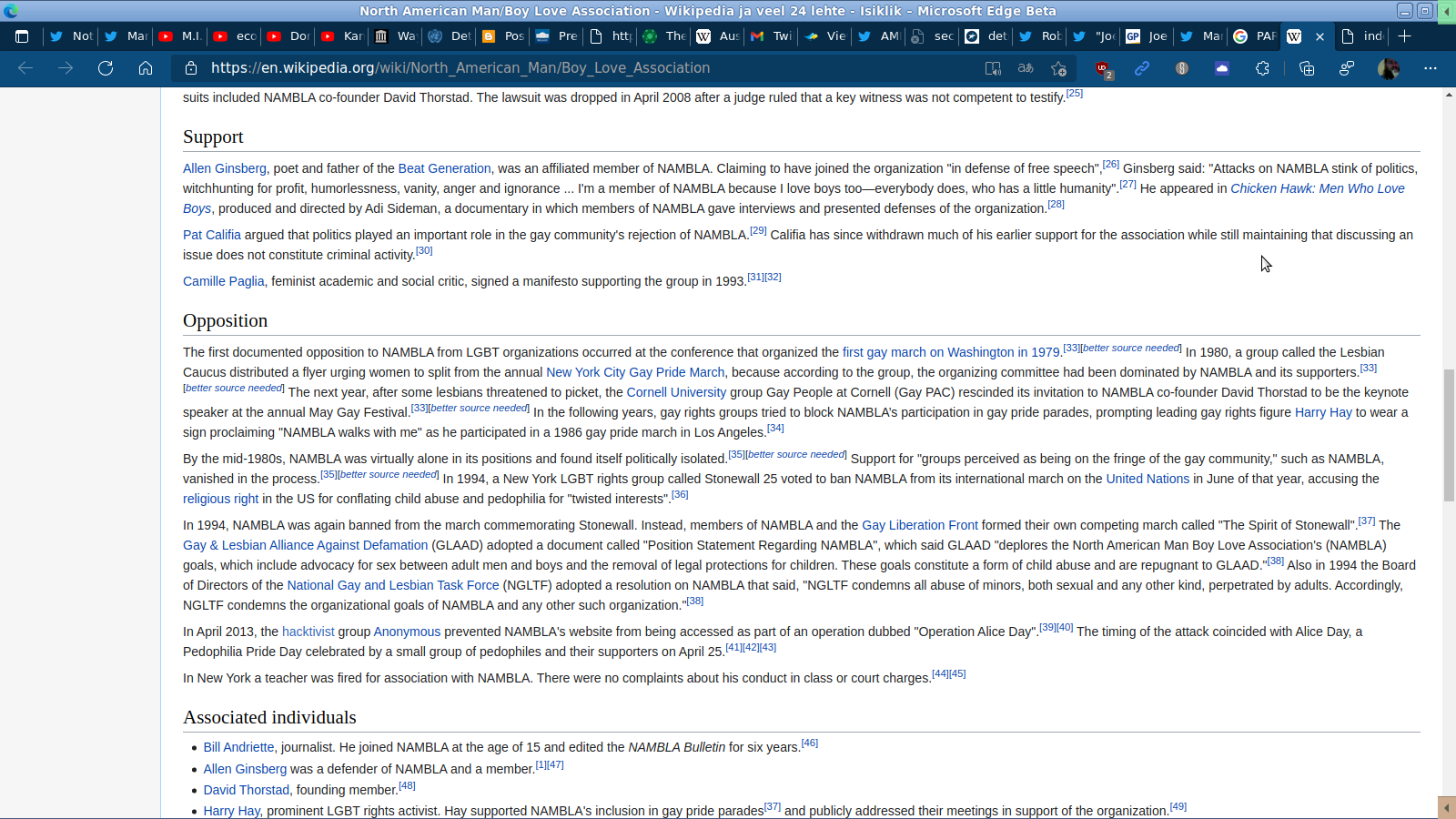Switch to the 'ind' tab
Screen dimensions: 1456x819
1362,36
